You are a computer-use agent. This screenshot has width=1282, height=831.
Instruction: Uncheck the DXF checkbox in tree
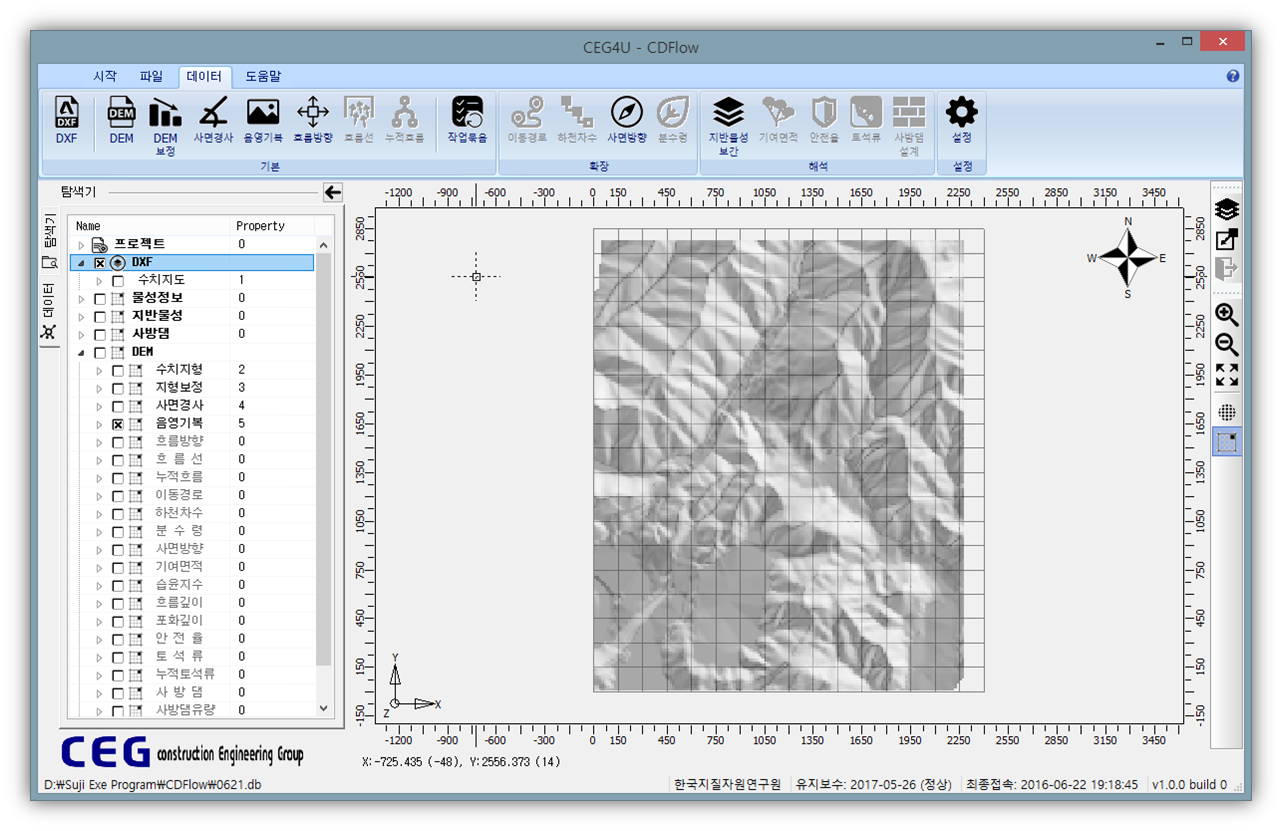(100, 263)
